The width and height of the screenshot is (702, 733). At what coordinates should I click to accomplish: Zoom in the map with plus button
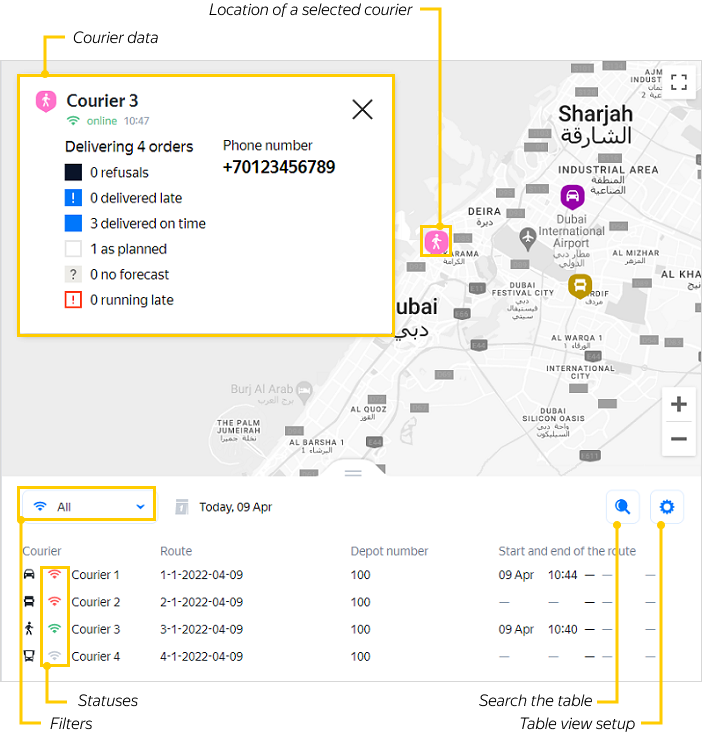[679, 405]
